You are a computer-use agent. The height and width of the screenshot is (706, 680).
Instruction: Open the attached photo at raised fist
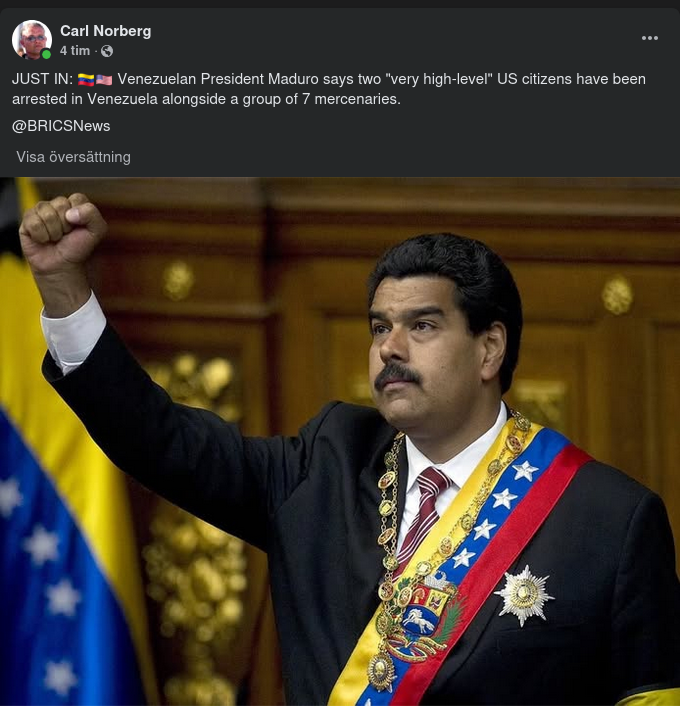click(61, 232)
